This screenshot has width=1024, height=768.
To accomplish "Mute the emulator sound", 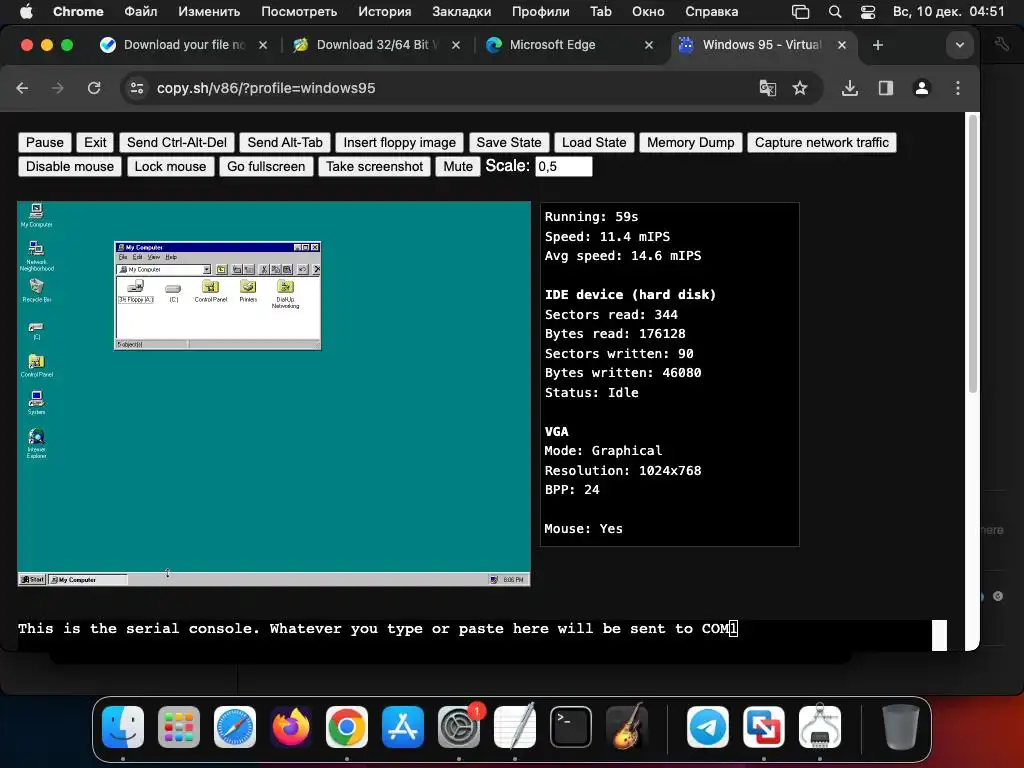I will click(458, 167).
